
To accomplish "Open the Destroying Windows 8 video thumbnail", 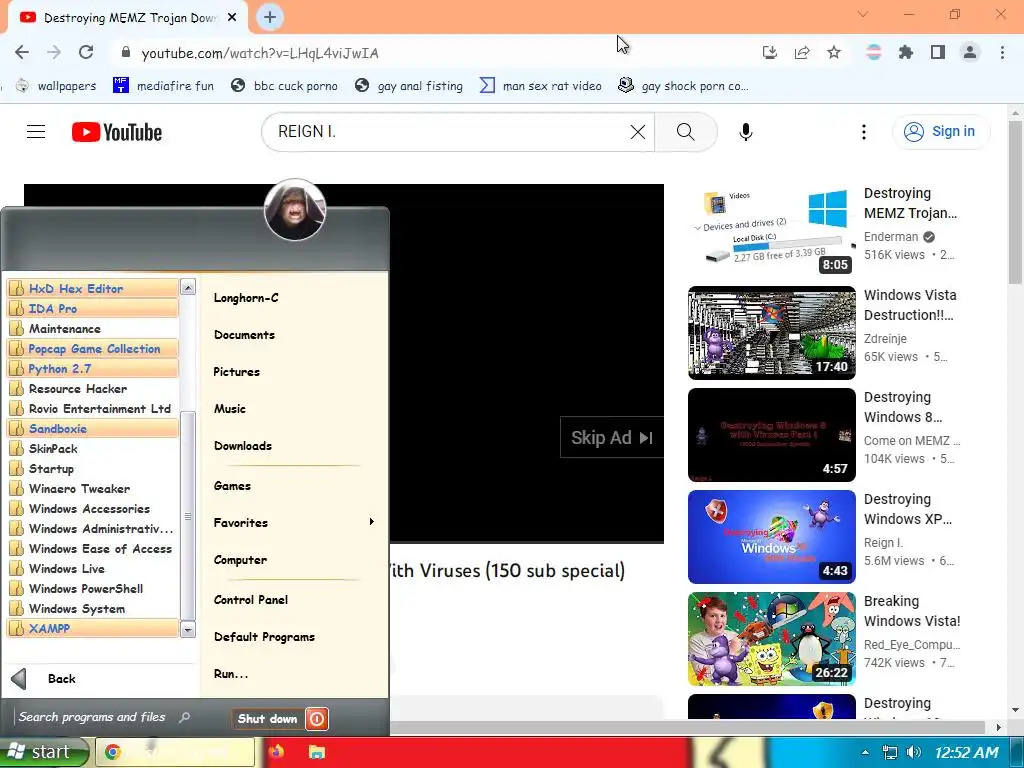I will (x=772, y=434).
